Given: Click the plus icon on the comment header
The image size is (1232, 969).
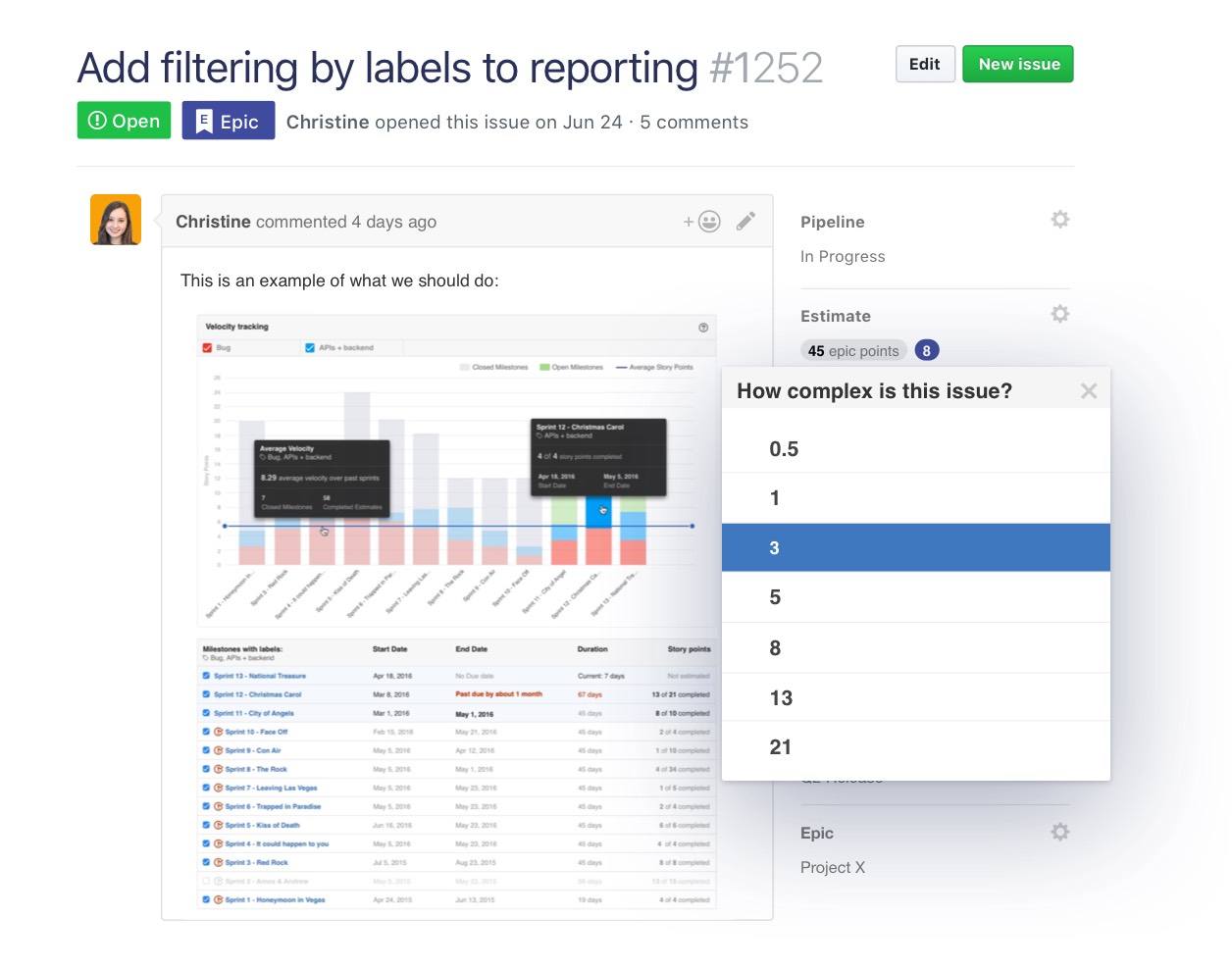Looking at the screenshot, I should [x=689, y=222].
